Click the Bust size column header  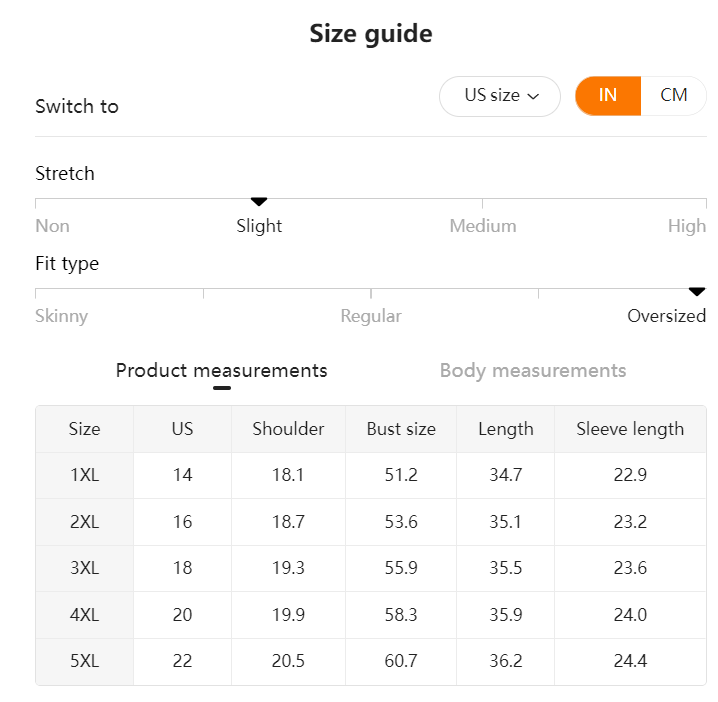tap(401, 429)
